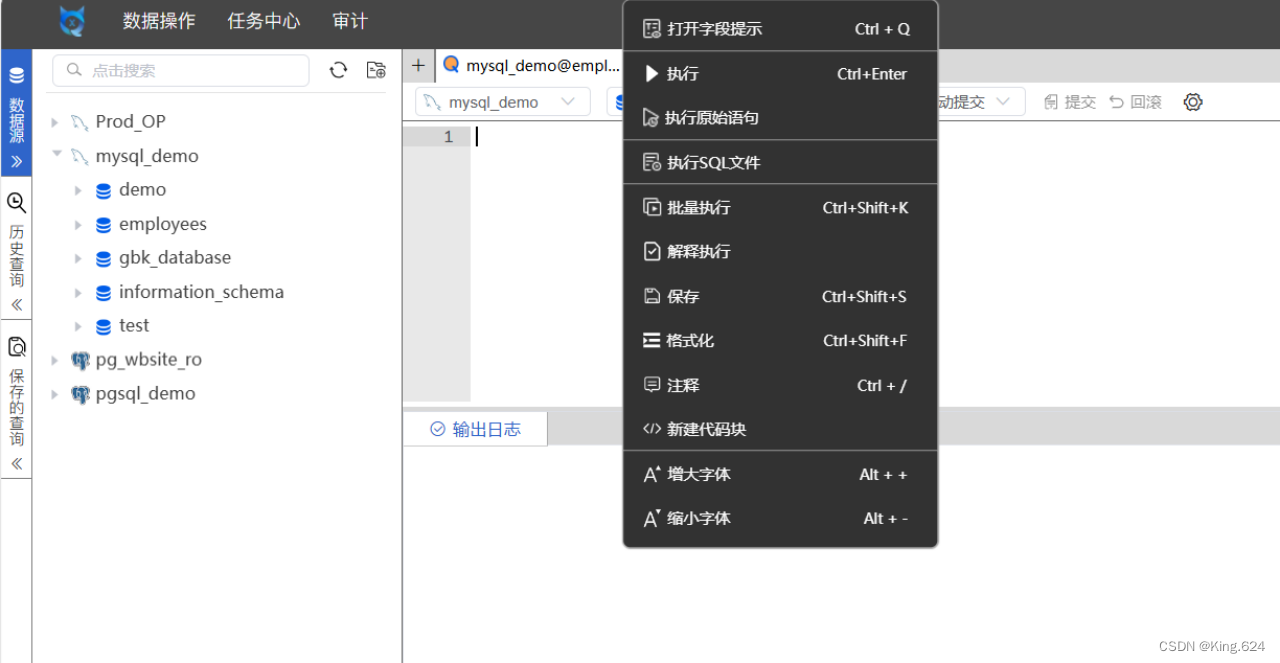
Task: Select the employees database
Action: coord(163,224)
